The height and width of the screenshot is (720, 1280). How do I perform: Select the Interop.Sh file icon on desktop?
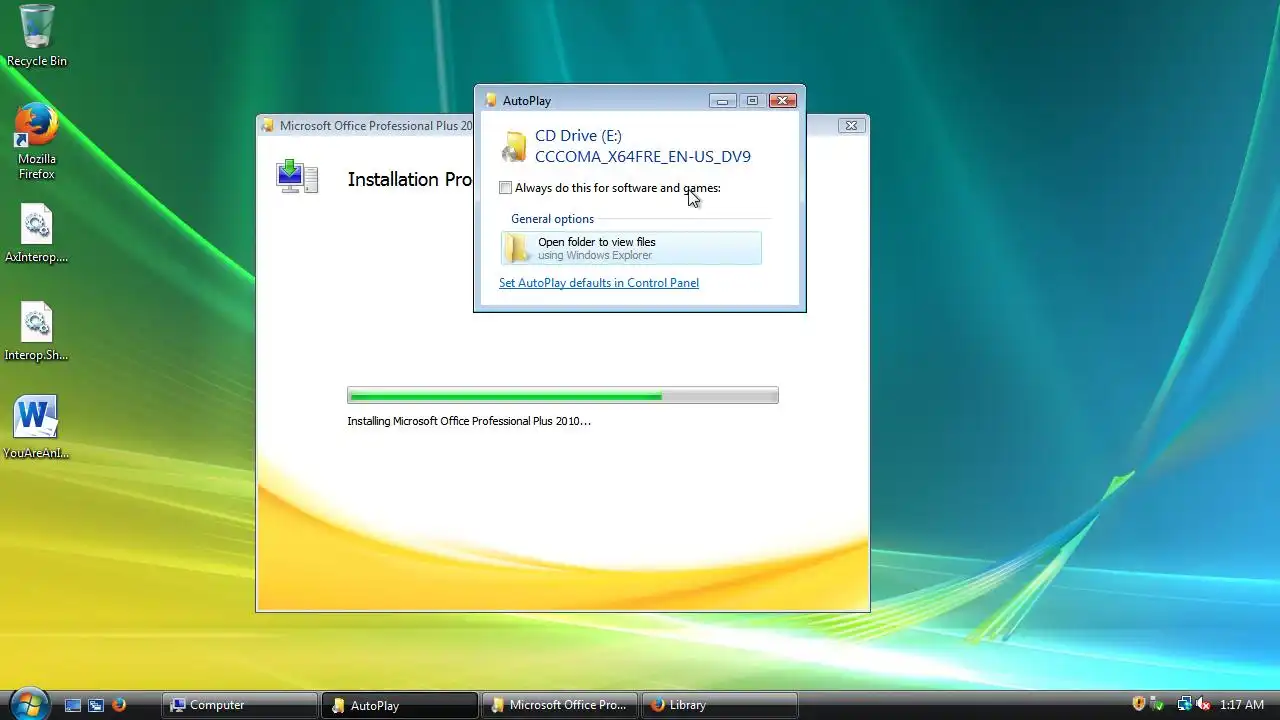click(37, 332)
